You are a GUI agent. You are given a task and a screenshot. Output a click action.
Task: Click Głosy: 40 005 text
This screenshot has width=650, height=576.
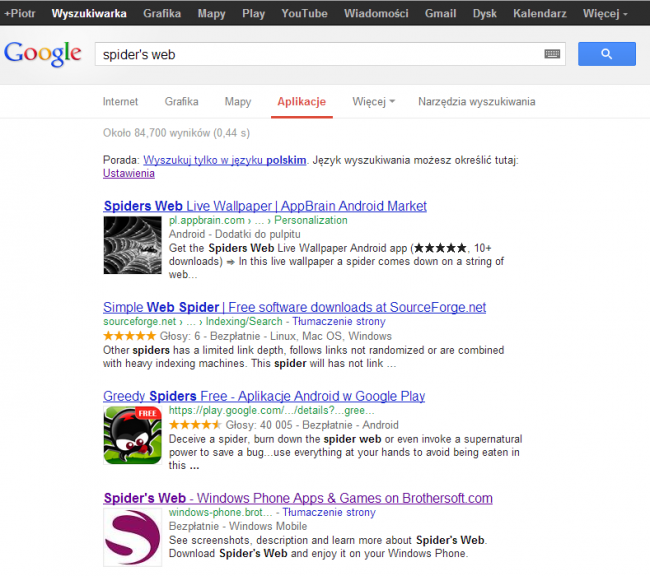click(259, 425)
